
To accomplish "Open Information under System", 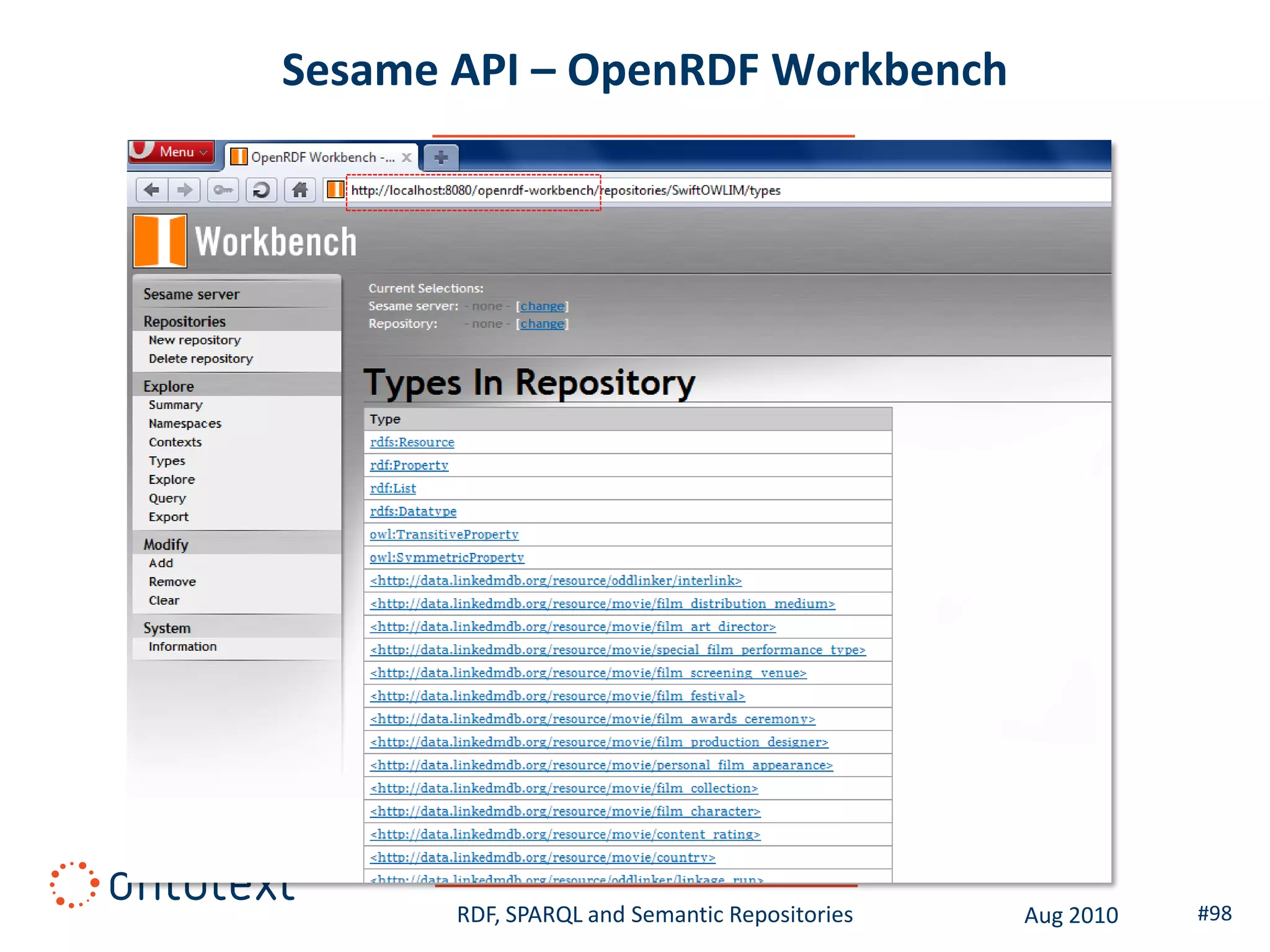I will [182, 646].
